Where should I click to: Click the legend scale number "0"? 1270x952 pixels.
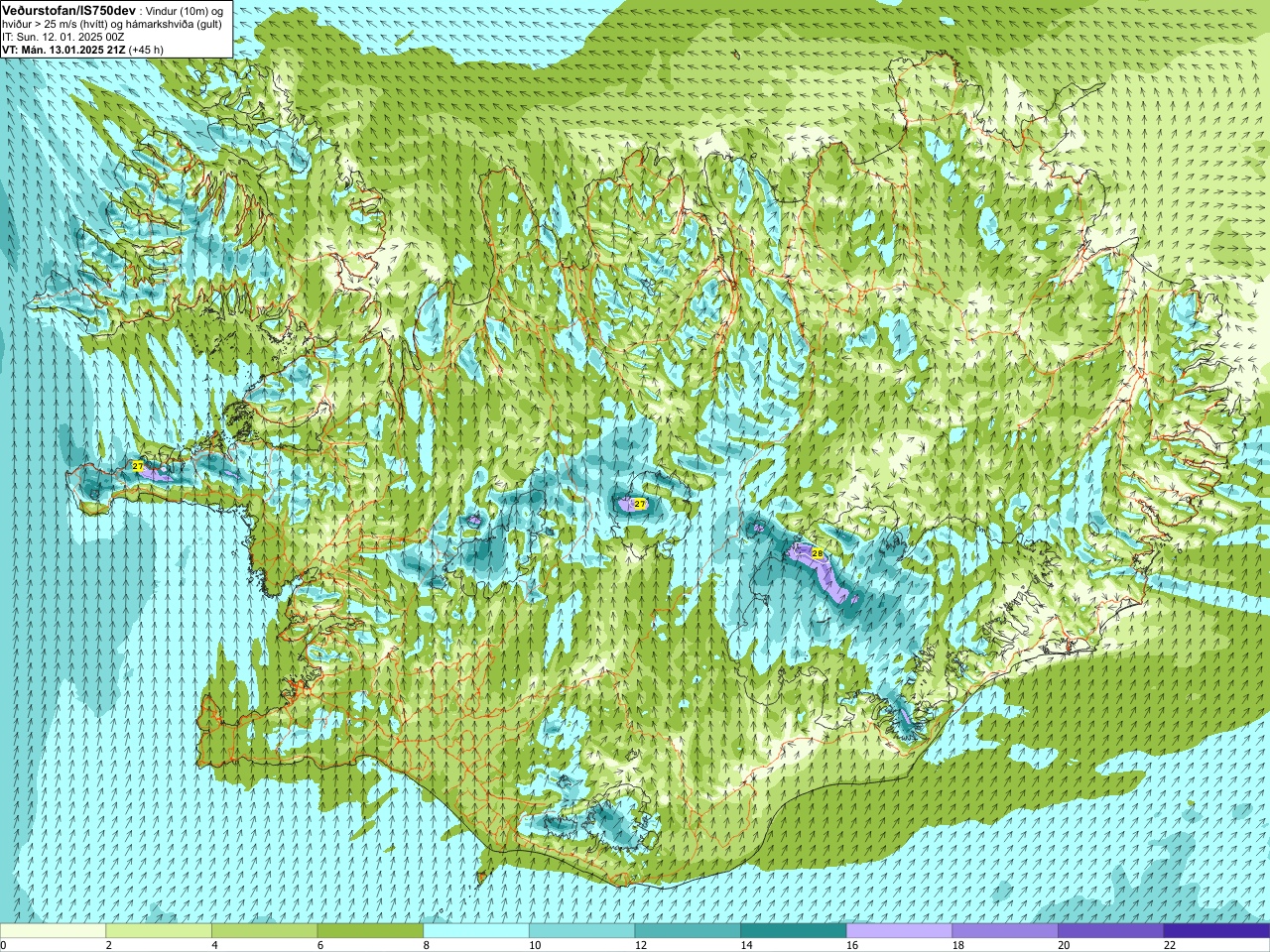click(x=3, y=945)
